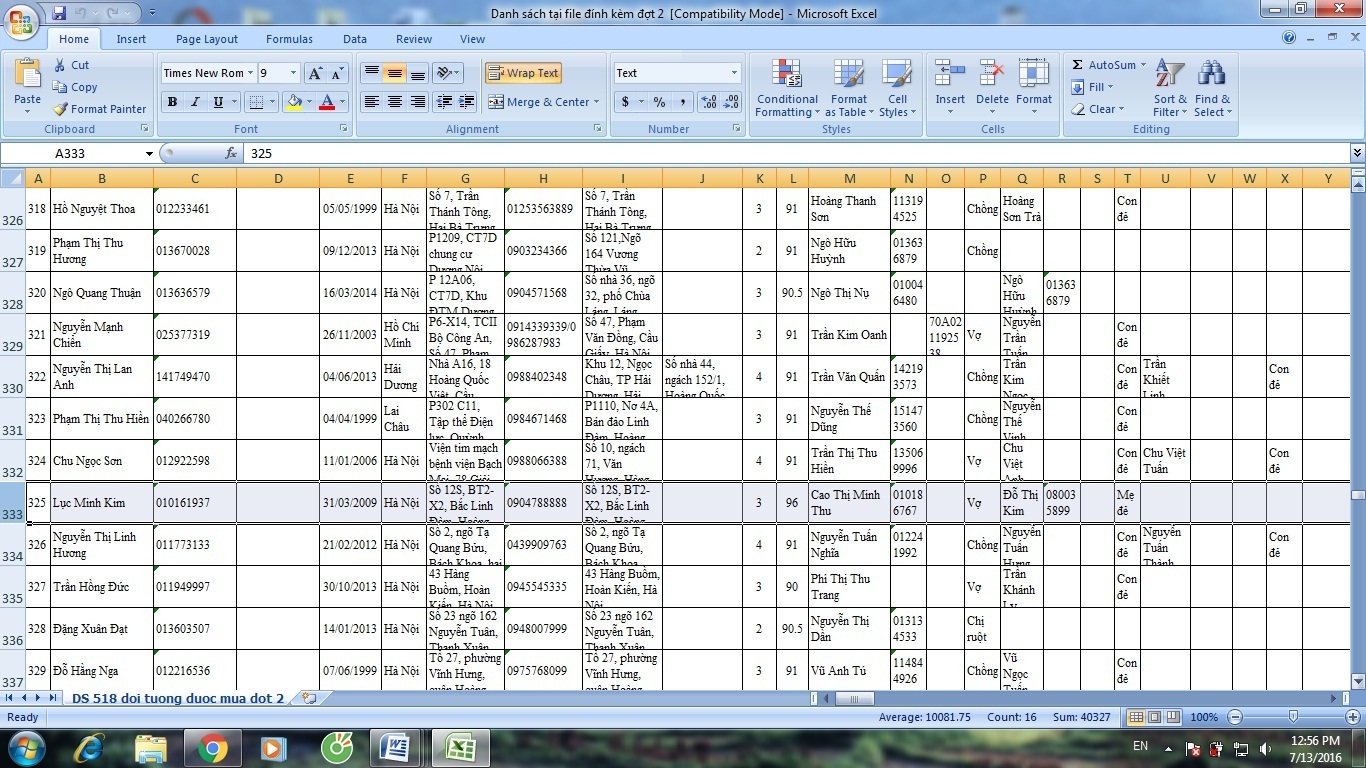This screenshot has height=768, width=1366.
Task: Toggle Italic formatting
Action: [x=195, y=102]
